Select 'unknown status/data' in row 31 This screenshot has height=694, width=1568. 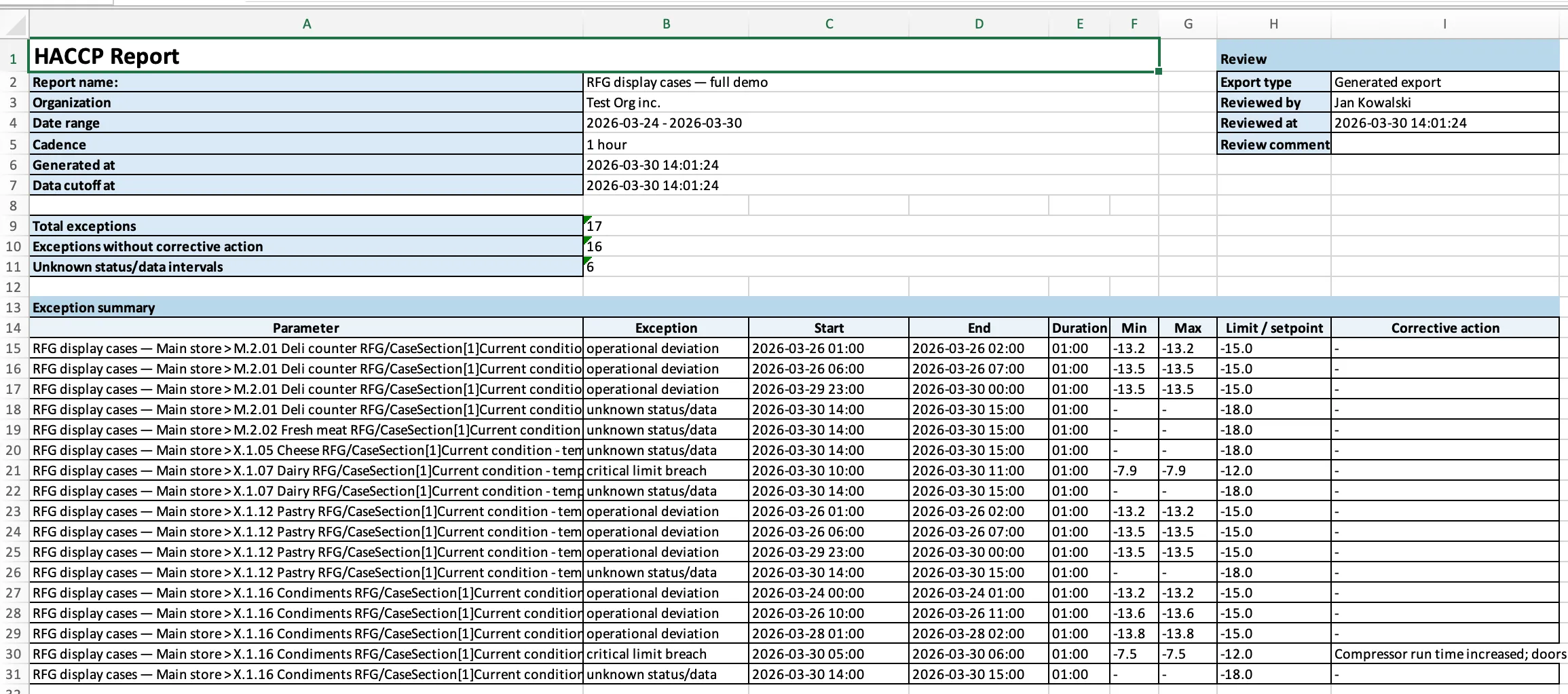pyautogui.click(x=666, y=674)
